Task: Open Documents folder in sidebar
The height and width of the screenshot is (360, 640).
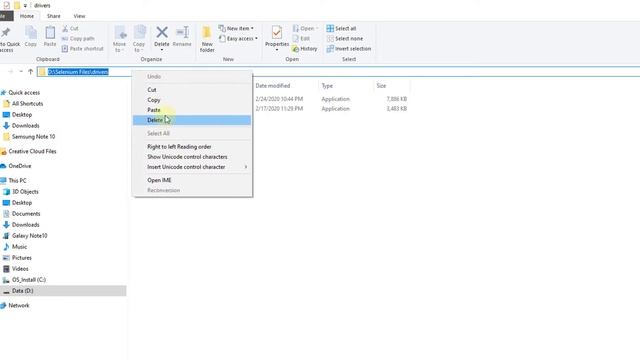Action: (x=26, y=213)
